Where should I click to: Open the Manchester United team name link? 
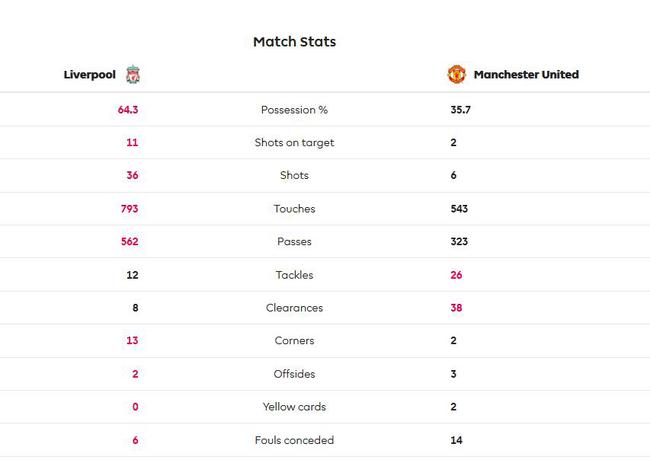coord(526,75)
